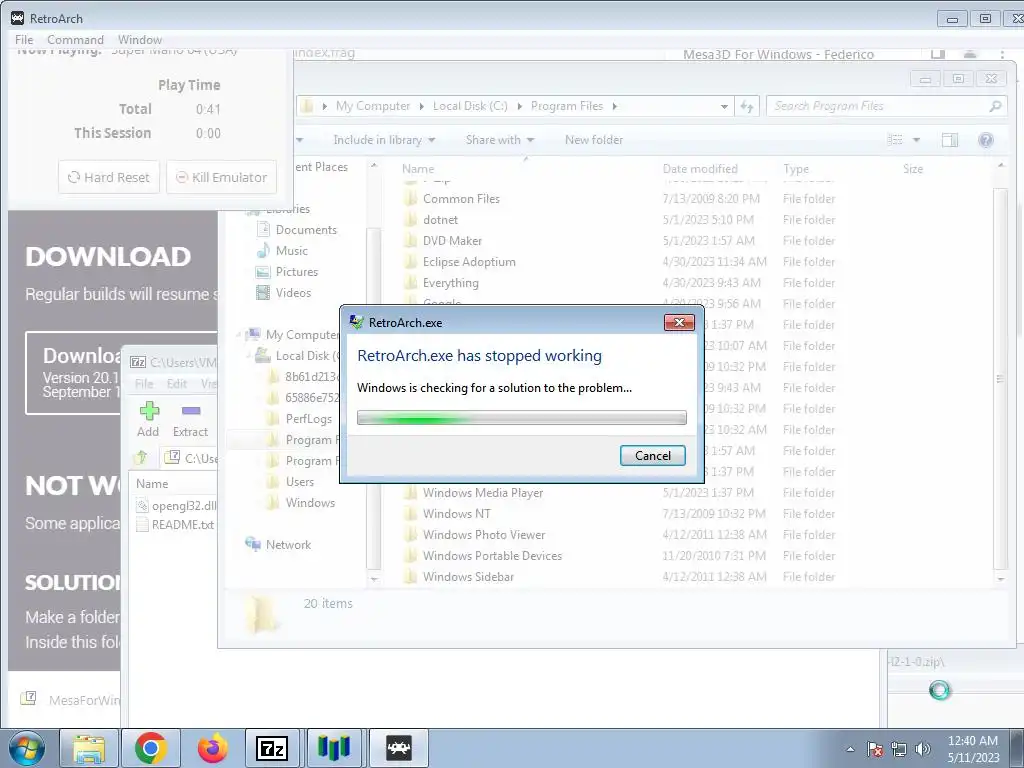Screen dimensions: 1024x768
Task: Select Users folder in the navigation tree
Action: [292, 482]
